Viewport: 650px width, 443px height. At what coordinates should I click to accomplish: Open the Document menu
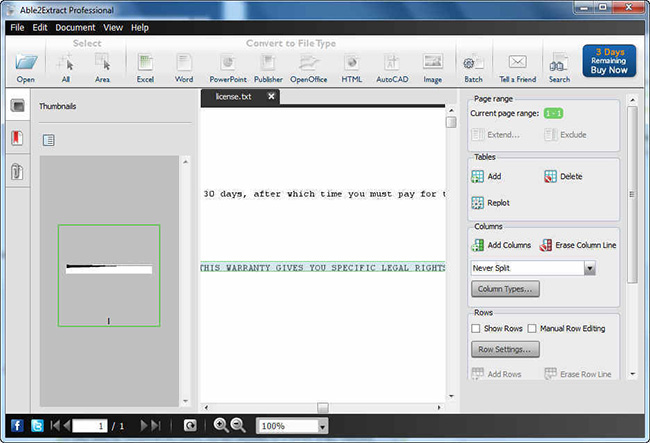75,28
